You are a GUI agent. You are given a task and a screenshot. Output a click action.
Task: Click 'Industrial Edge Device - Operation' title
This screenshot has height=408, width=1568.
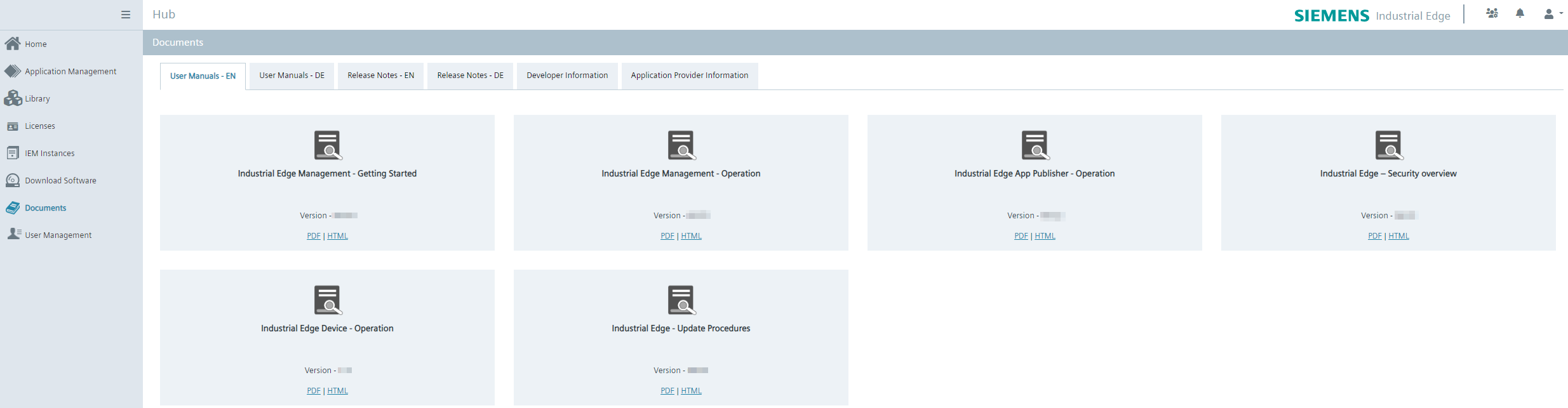click(x=327, y=329)
